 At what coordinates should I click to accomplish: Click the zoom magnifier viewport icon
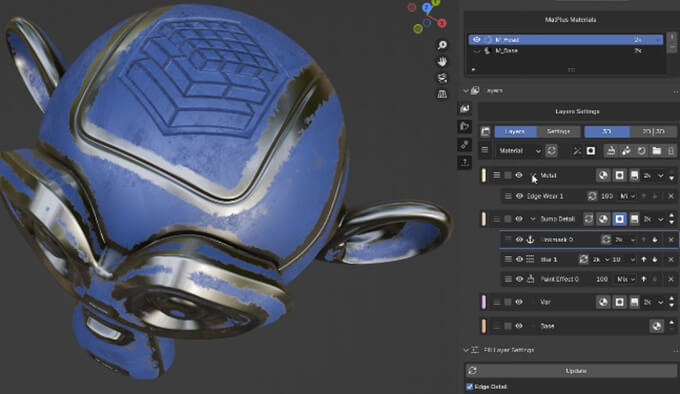tap(442, 45)
